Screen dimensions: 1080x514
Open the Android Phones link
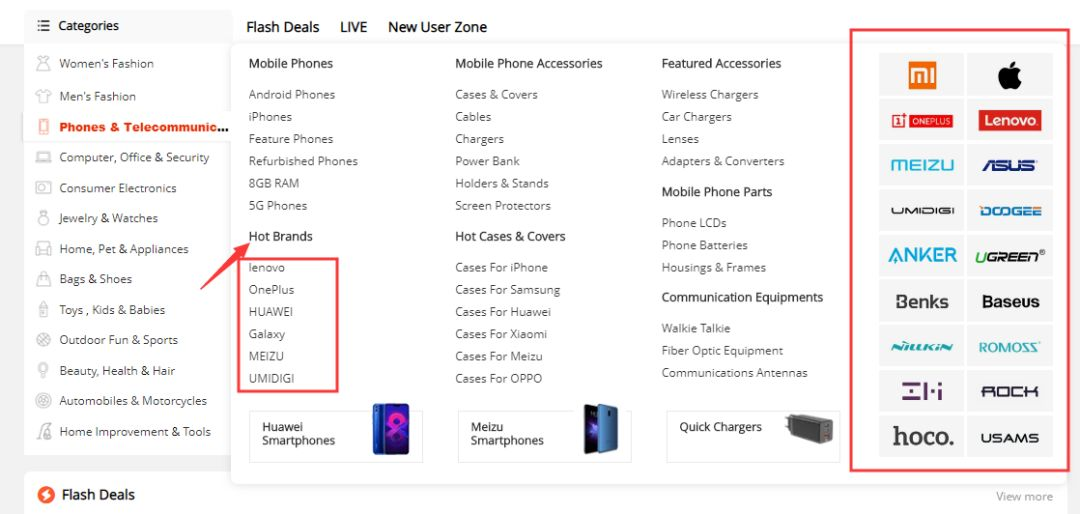point(292,95)
